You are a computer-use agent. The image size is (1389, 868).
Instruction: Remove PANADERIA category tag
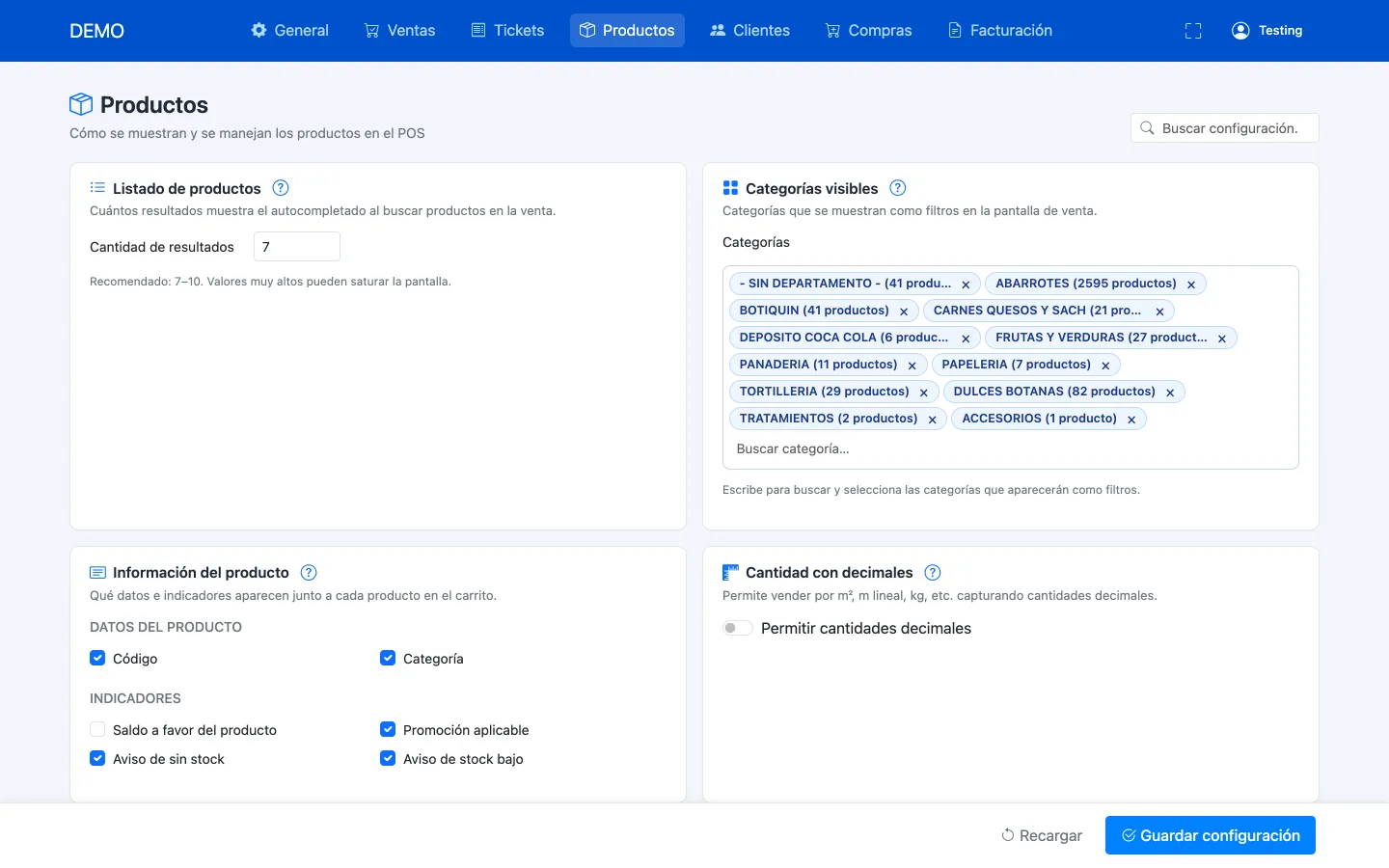pos(912,366)
